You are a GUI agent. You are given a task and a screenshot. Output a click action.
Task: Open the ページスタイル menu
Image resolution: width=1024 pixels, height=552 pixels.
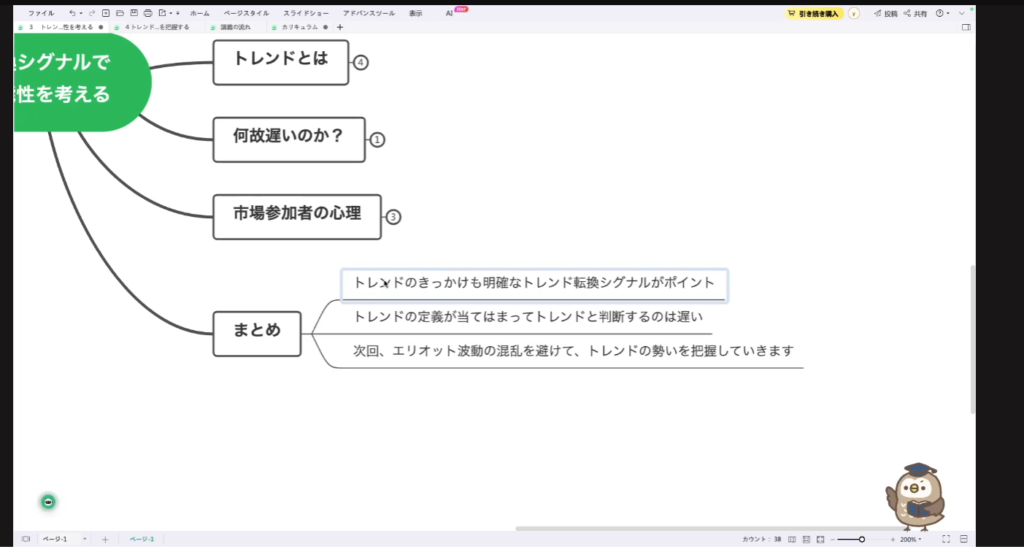pyautogui.click(x=246, y=13)
